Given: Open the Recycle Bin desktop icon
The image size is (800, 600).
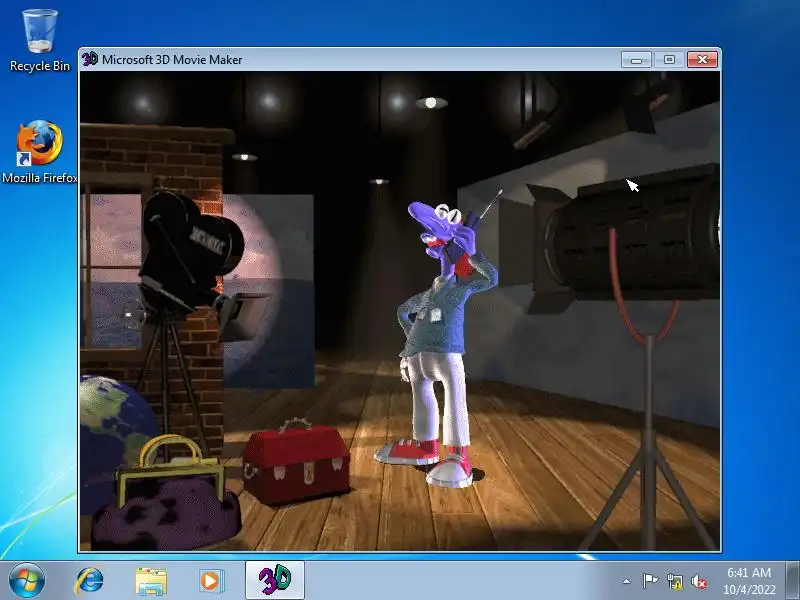Looking at the screenshot, I should coord(39,41).
